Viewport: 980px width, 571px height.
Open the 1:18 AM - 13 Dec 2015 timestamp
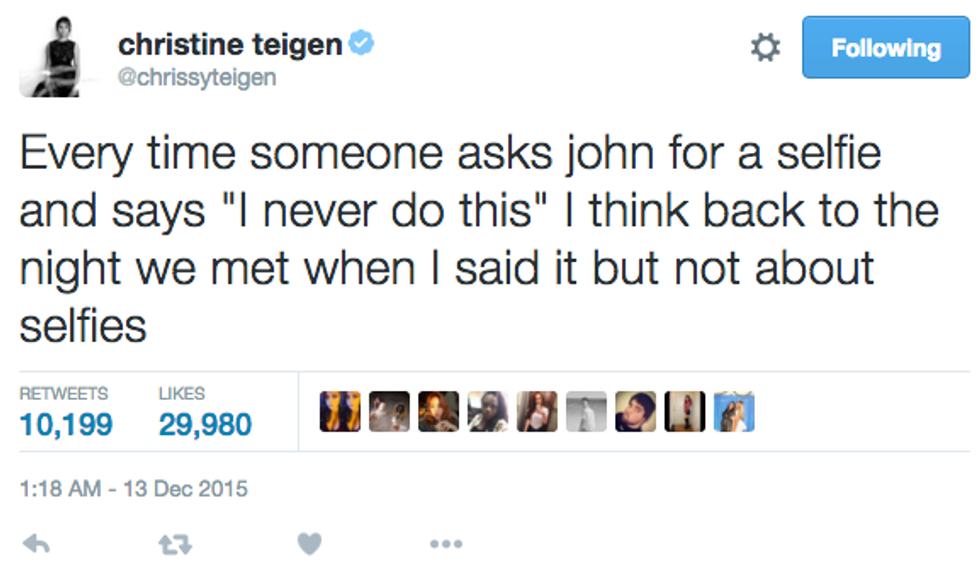pos(133,489)
